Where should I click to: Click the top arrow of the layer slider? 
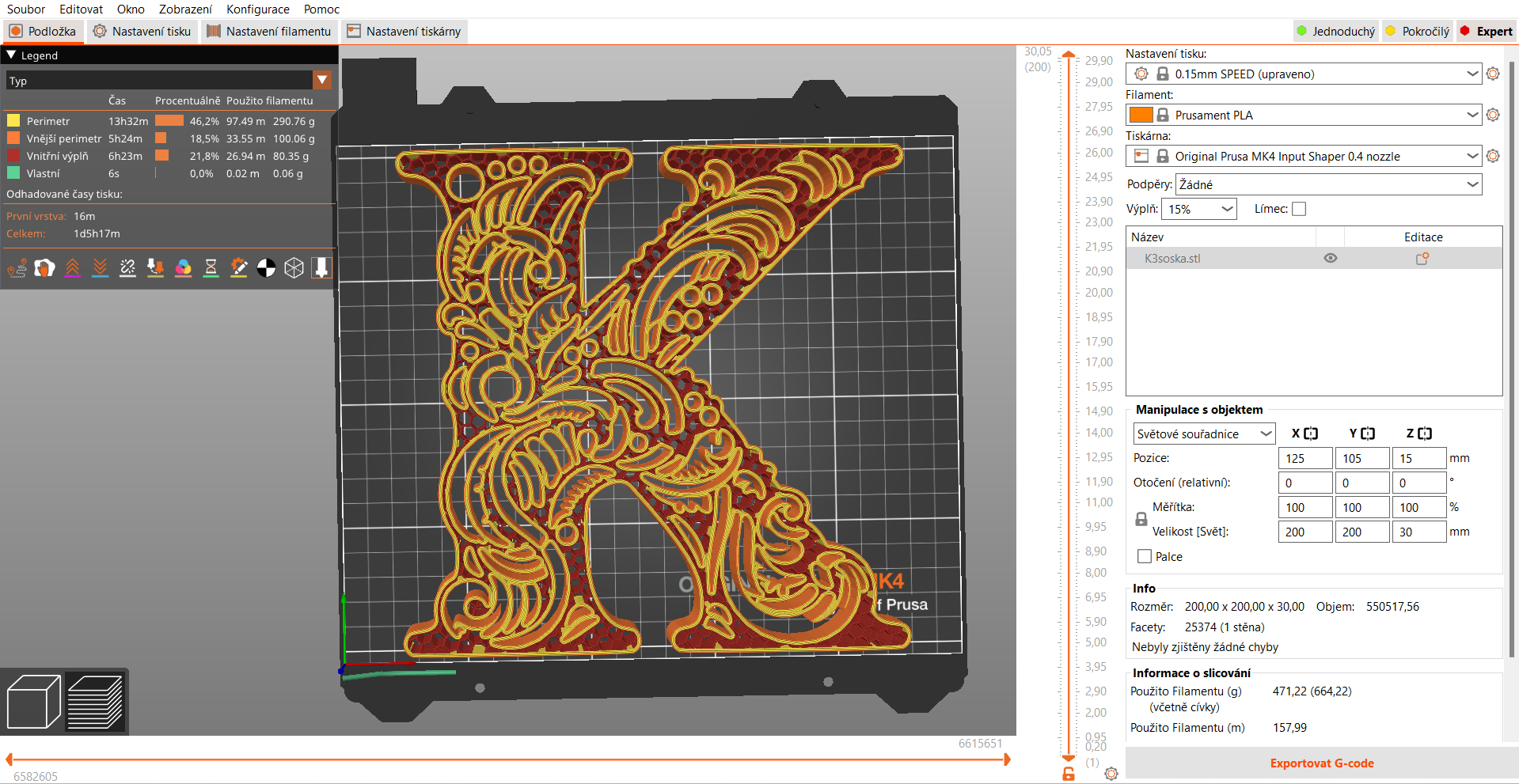pyautogui.click(x=1069, y=54)
